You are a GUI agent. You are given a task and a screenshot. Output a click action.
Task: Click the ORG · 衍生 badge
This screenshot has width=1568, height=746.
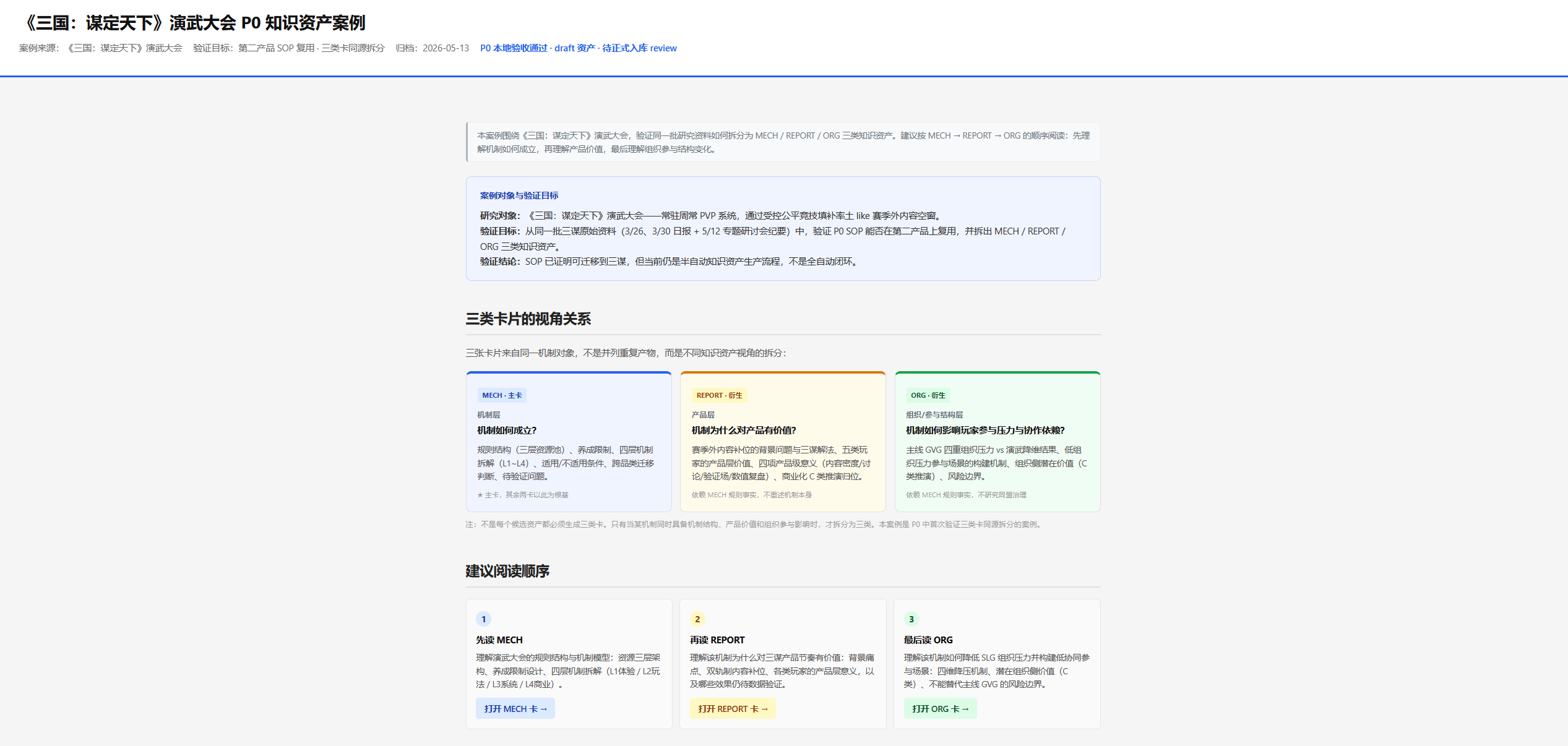tap(928, 395)
